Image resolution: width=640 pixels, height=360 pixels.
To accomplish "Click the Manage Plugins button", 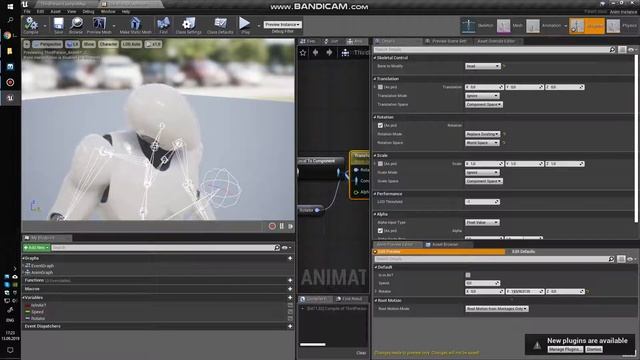I will coord(565,349).
